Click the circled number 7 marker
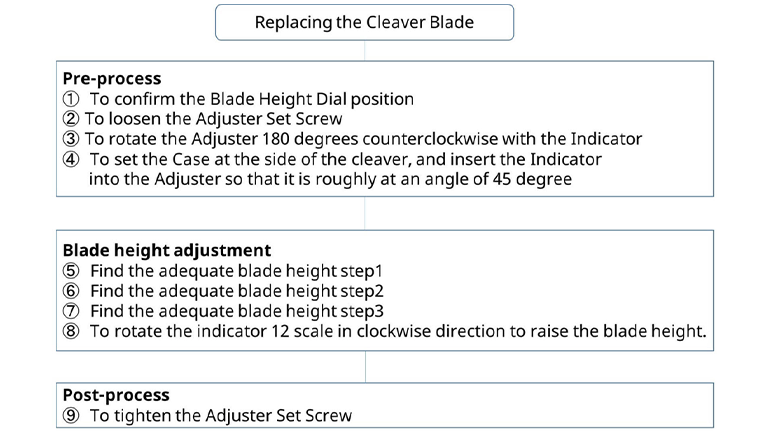Viewport: 768px width, 432px height. [70, 311]
